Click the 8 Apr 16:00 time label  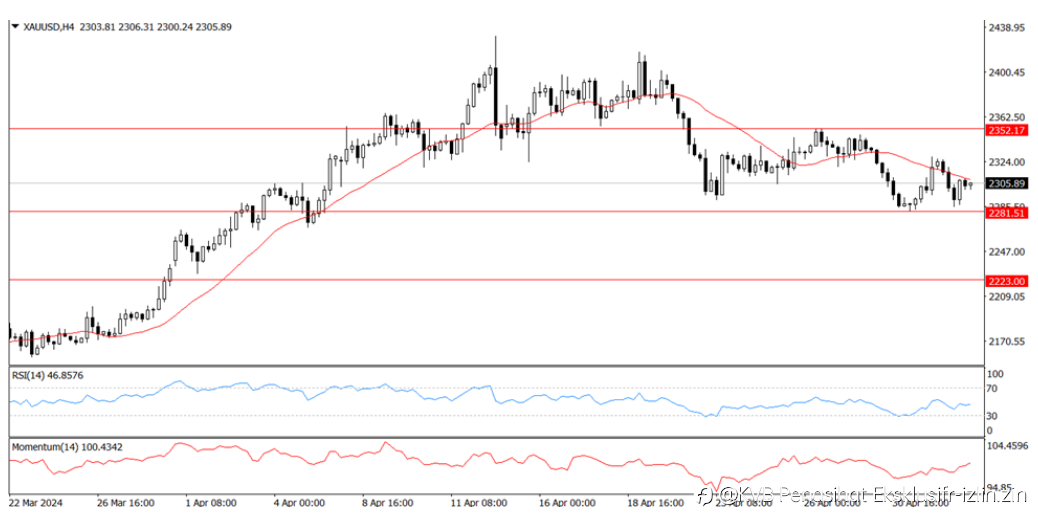tap(387, 503)
